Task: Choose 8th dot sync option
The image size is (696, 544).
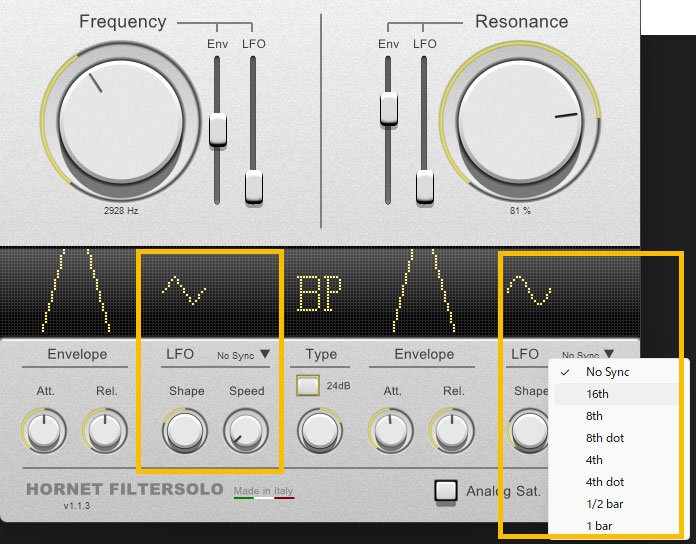Action: coord(602,438)
